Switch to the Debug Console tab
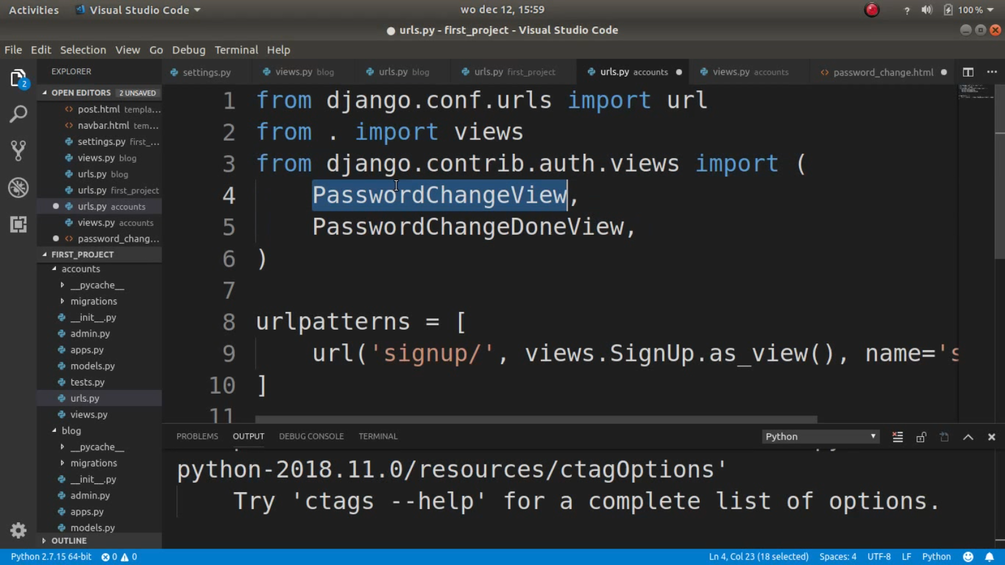This screenshot has height=565, width=1005. [x=311, y=436]
